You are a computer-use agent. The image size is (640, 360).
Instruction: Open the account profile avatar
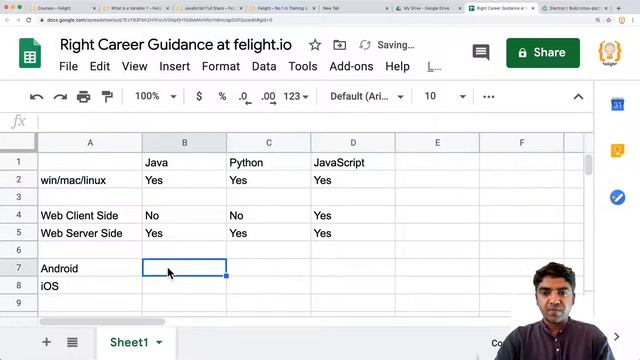pos(609,53)
